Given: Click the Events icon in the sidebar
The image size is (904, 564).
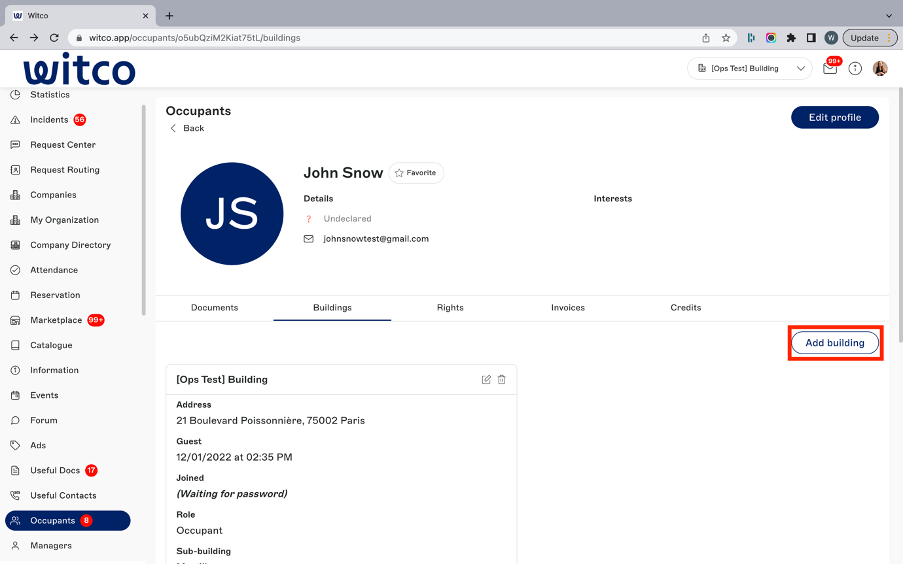Looking at the screenshot, I should 16,396.
